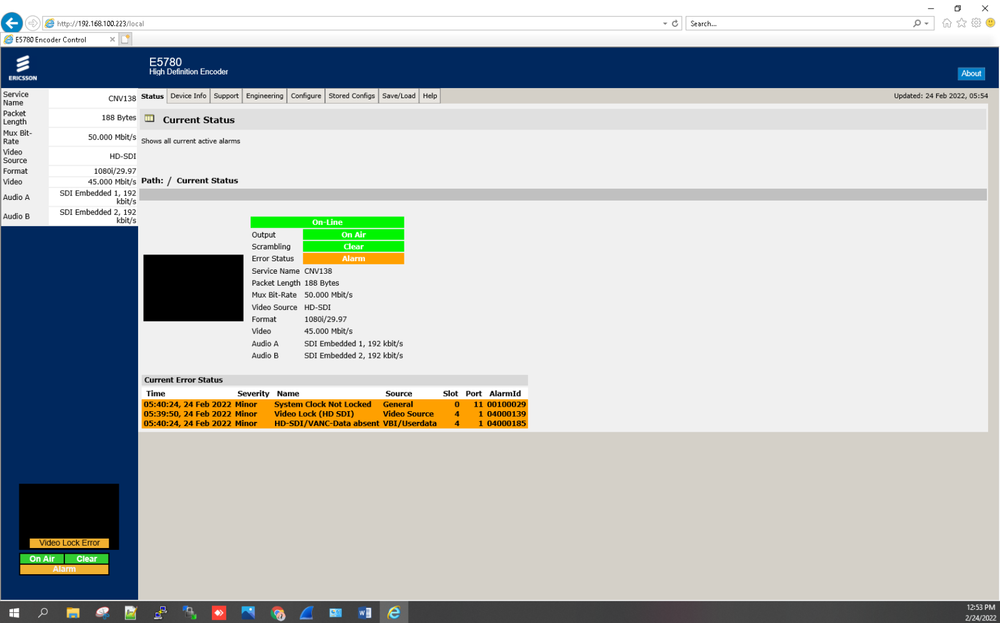
Task: Click the Ericsson logo
Action: [x=22, y=67]
